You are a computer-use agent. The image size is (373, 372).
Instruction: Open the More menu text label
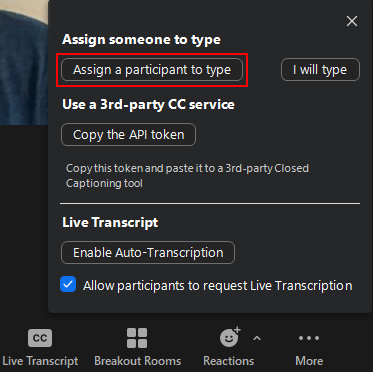(309, 361)
